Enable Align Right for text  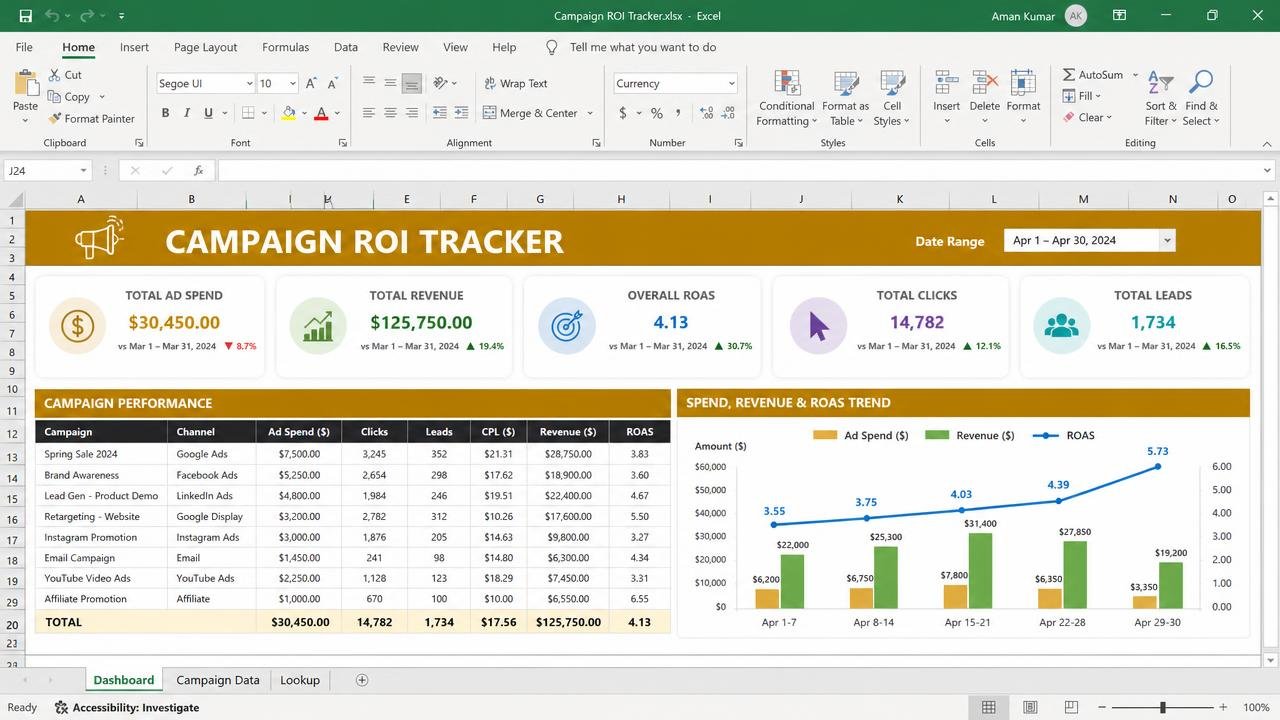pos(411,113)
